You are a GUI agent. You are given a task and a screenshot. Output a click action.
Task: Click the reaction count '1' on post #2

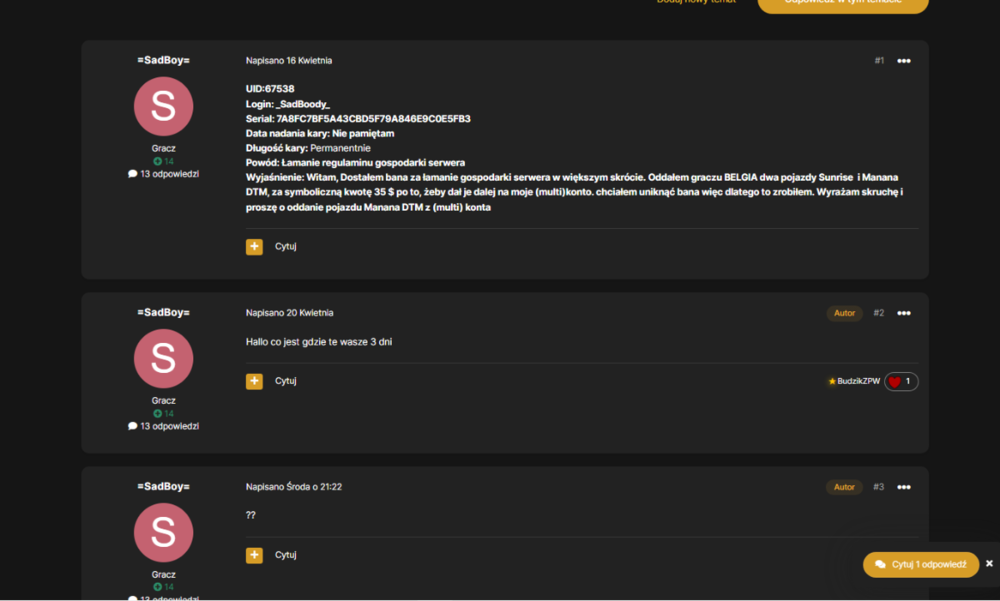coord(908,382)
